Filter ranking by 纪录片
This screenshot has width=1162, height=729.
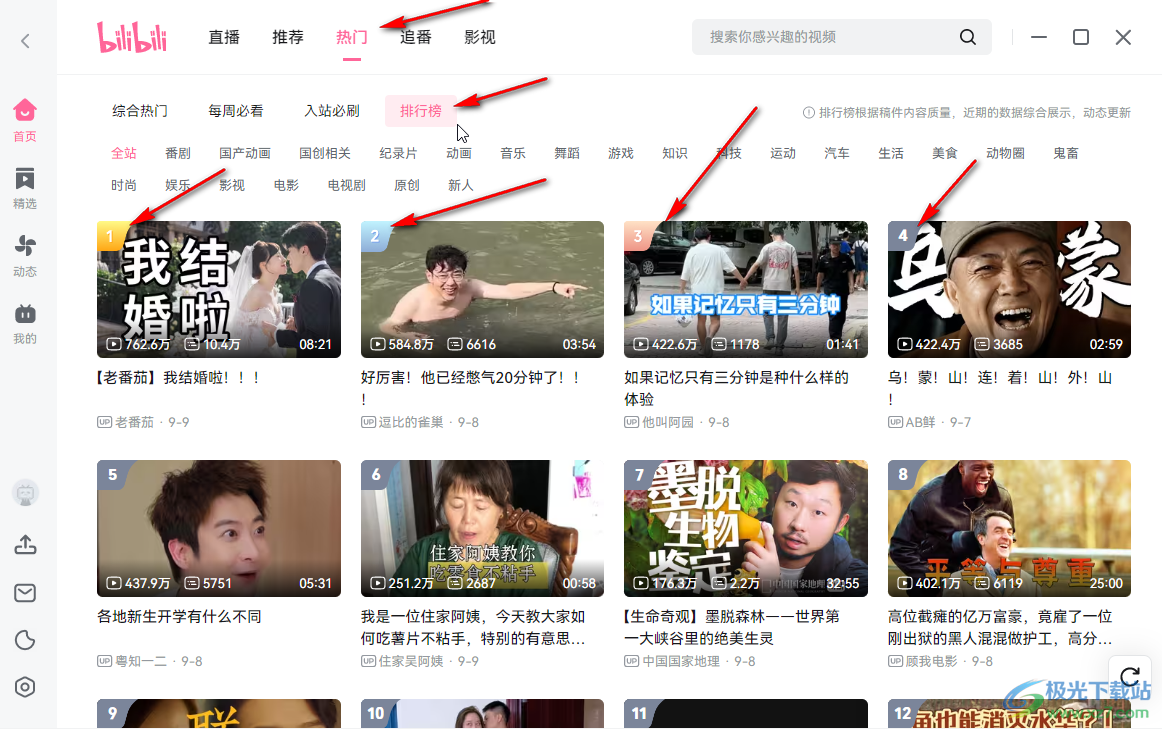click(398, 153)
